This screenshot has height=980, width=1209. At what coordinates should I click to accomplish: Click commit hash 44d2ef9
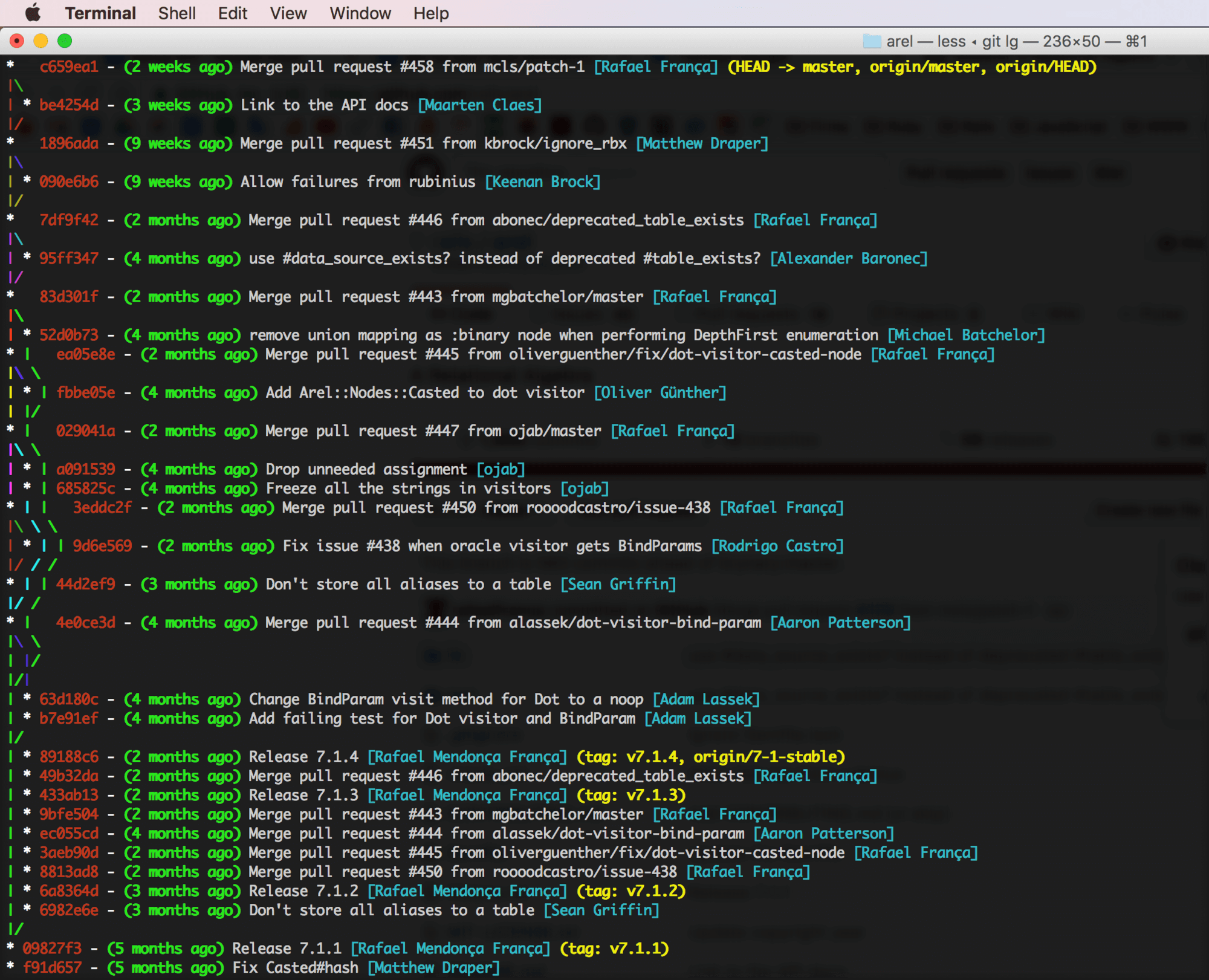click(86, 584)
